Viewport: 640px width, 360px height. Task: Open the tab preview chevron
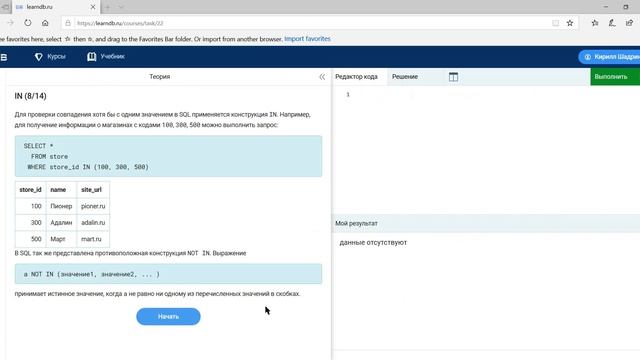pyautogui.click(x=121, y=7)
